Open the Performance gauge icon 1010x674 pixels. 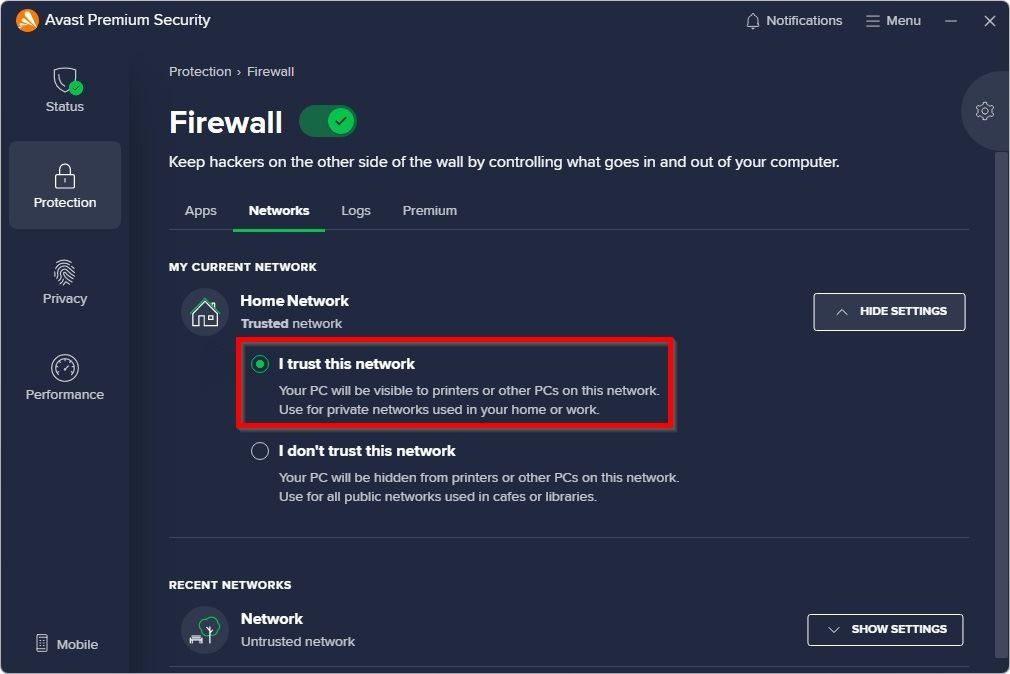[65, 368]
